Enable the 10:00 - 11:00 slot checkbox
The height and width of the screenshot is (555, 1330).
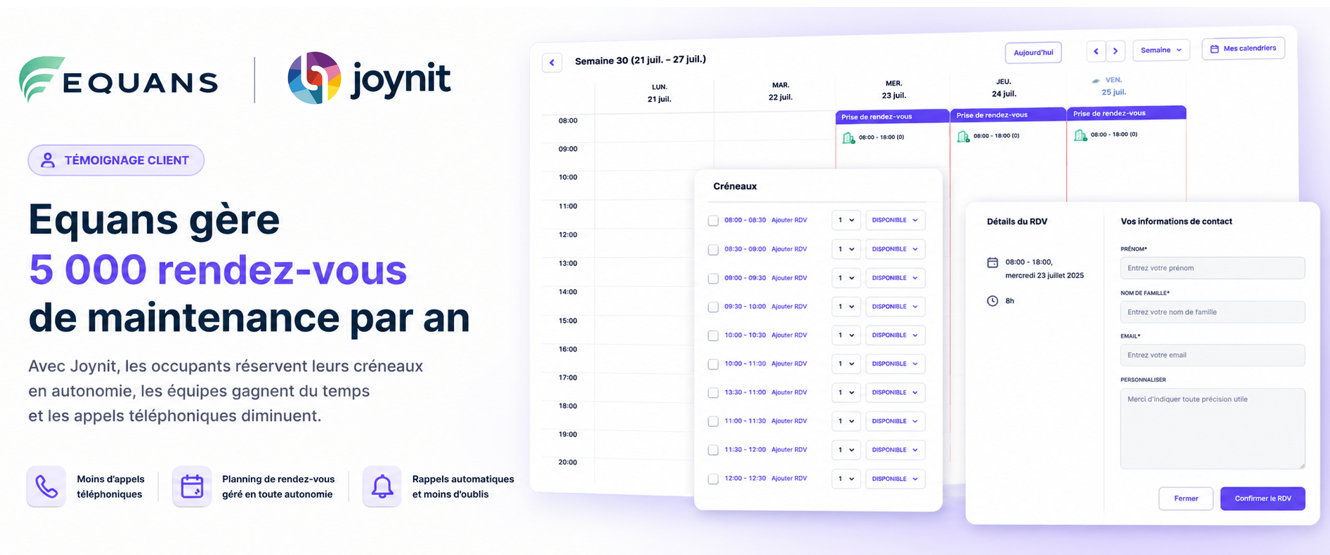pyautogui.click(x=713, y=365)
